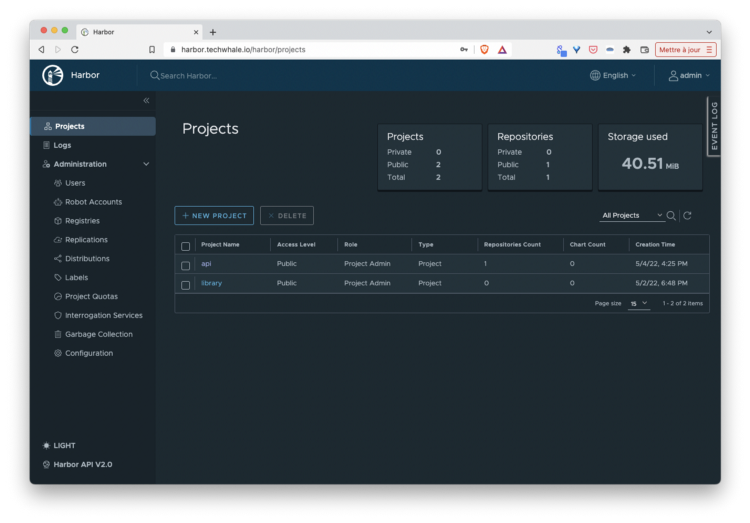The image size is (750, 523).
Task: Click the Type column header
Action: pos(426,245)
